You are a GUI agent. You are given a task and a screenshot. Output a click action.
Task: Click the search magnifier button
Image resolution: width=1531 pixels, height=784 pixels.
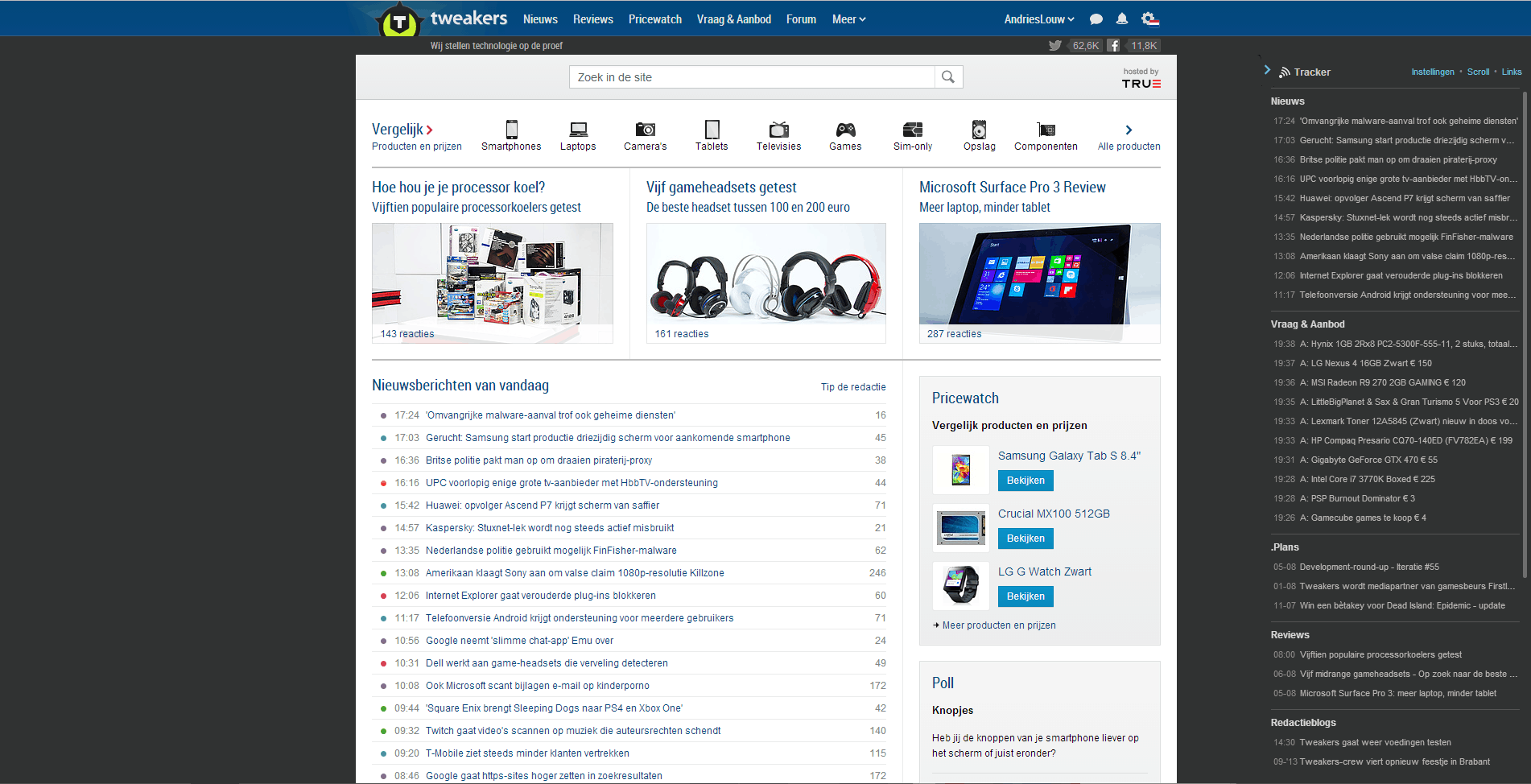click(948, 77)
